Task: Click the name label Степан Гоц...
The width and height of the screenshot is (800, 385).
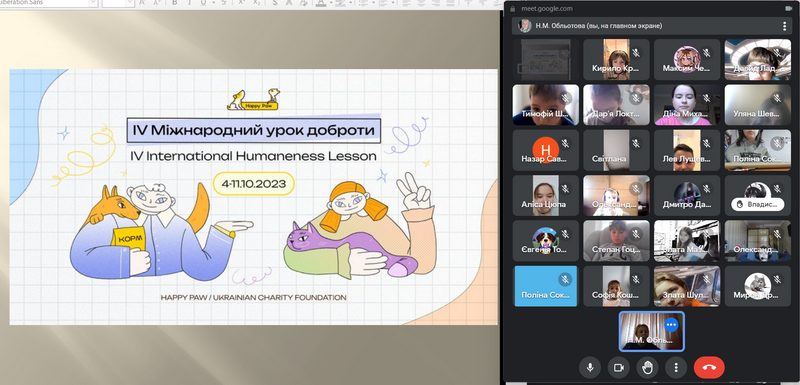Action: coord(615,249)
